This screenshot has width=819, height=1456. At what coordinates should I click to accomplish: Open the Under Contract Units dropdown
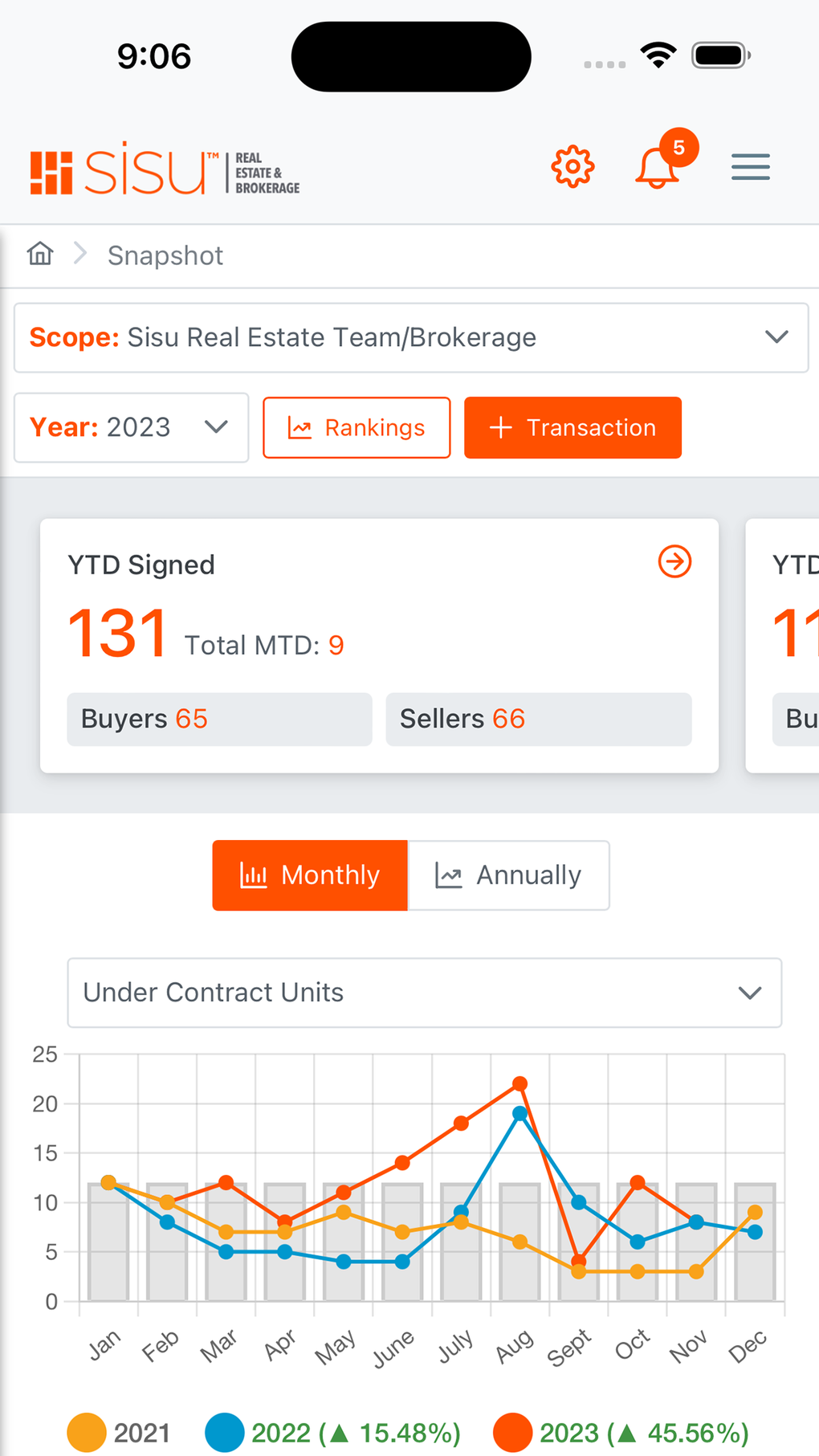(x=424, y=992)
